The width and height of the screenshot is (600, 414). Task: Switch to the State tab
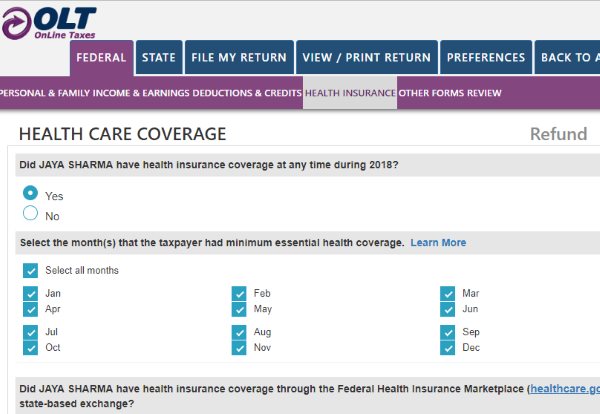point(158,58)
